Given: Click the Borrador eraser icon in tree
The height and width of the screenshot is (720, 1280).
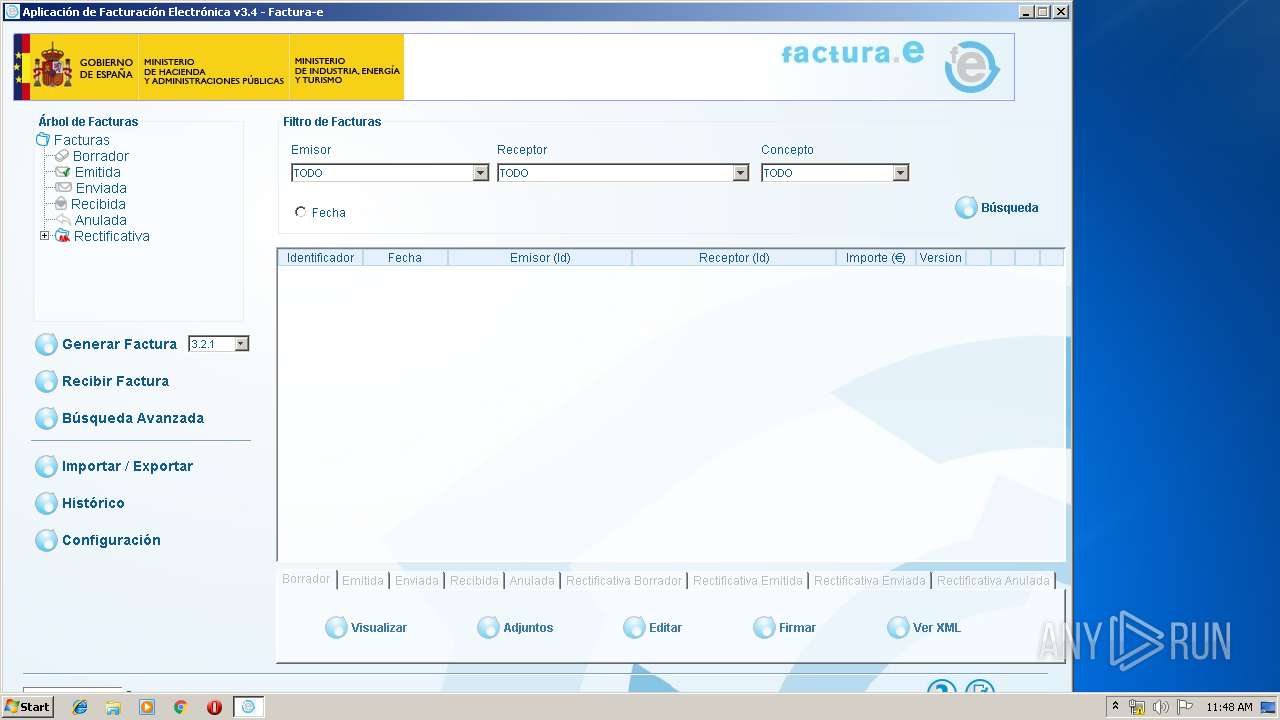Looking at the screenshot, I should point(62,156).
